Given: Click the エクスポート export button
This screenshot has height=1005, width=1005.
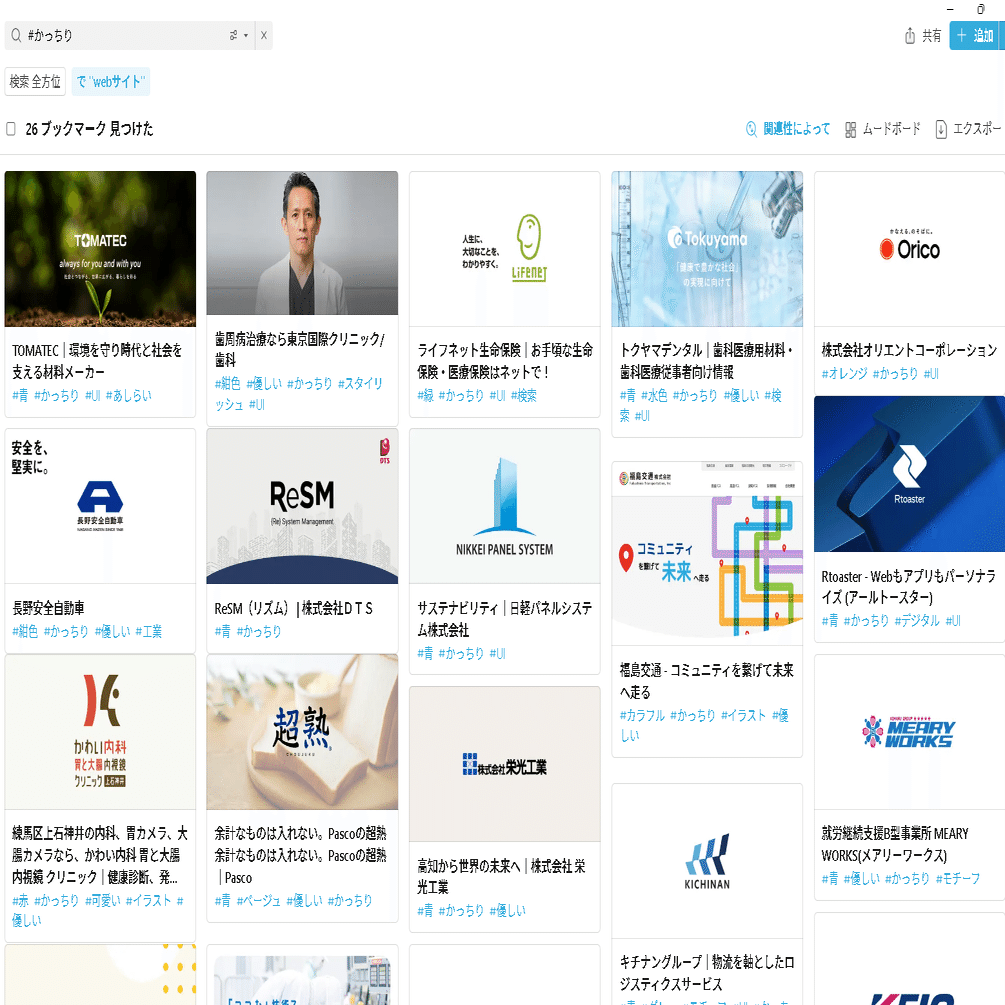Looking at the screenshot, I should click(969, 129).
